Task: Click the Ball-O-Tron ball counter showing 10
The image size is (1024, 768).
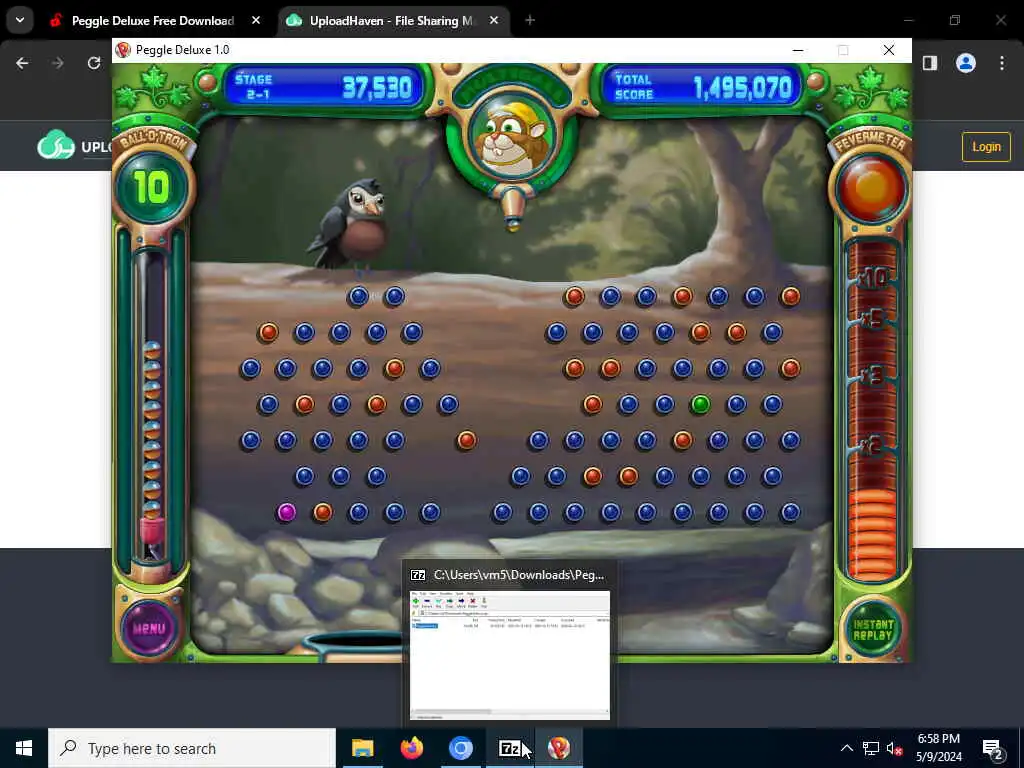Action: coord(152,188)
